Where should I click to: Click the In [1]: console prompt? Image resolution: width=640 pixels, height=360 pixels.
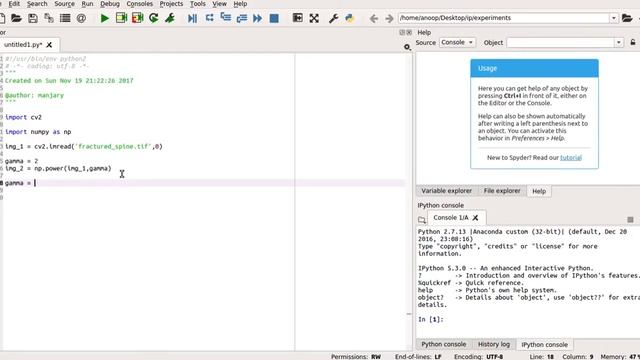431,319
